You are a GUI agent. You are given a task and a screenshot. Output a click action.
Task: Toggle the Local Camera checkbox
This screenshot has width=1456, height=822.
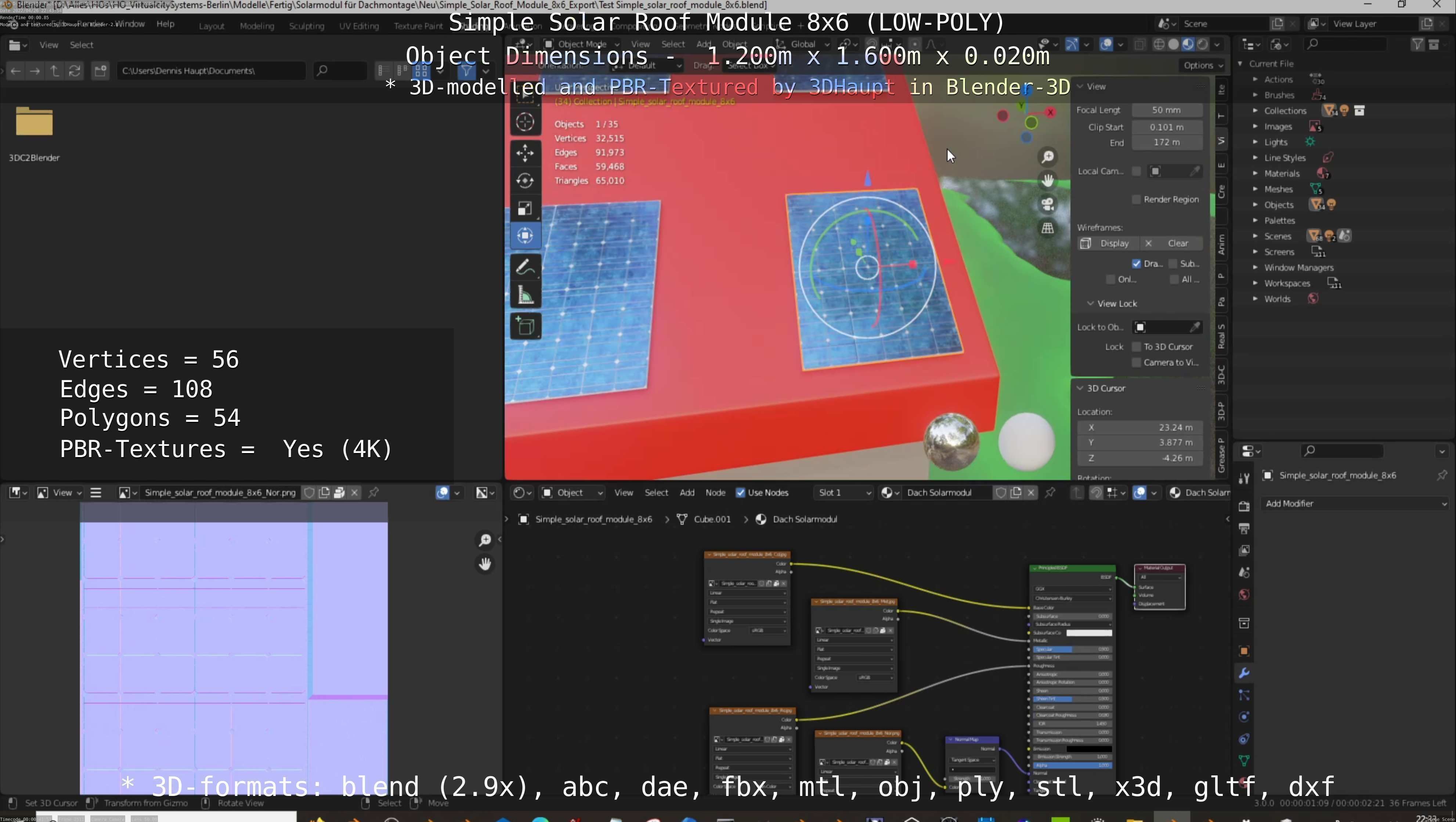(x=1136, y=171)
